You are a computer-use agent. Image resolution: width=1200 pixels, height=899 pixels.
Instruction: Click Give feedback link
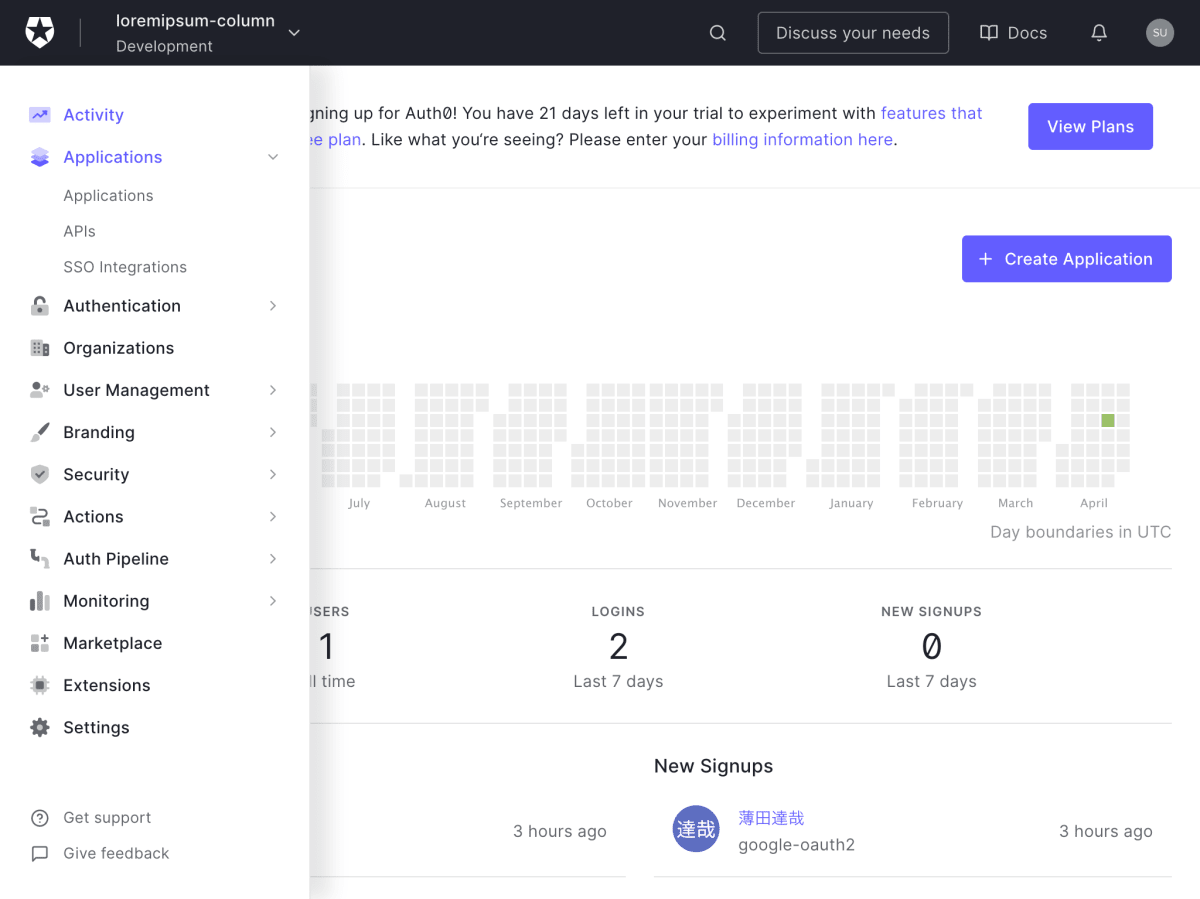click(x=116, y=854)
